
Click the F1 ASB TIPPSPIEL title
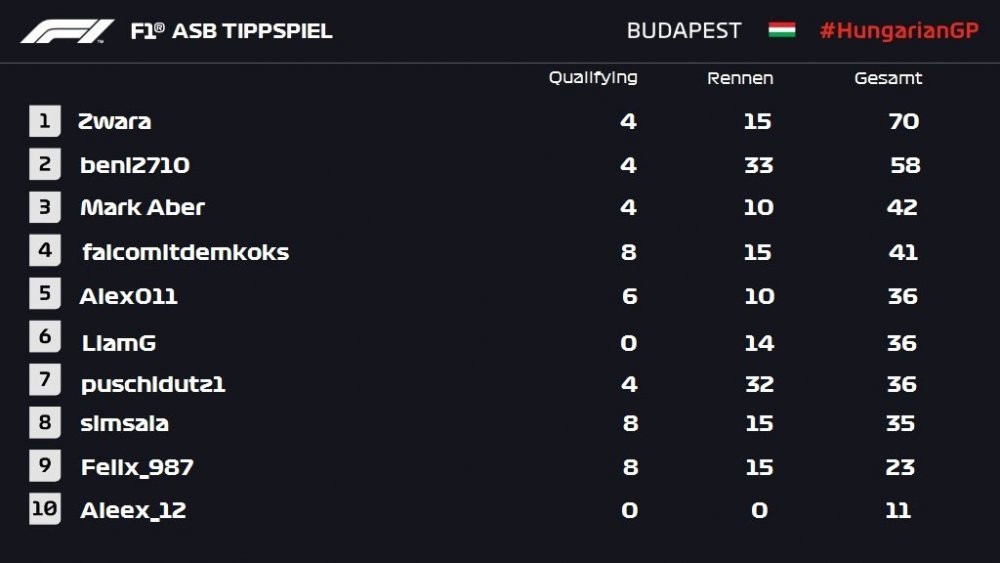231,31
